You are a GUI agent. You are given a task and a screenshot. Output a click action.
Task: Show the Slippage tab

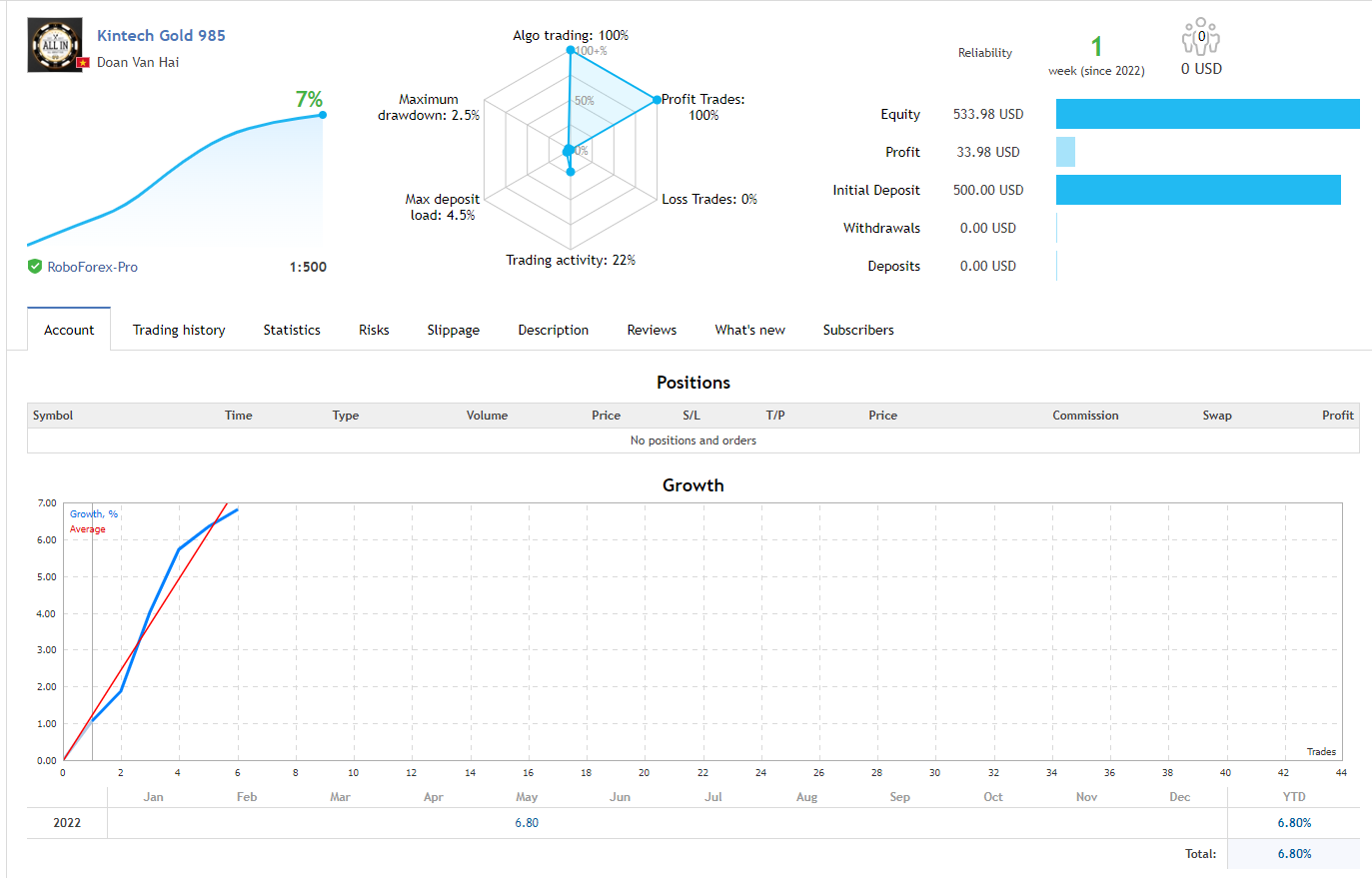(454, 330)
